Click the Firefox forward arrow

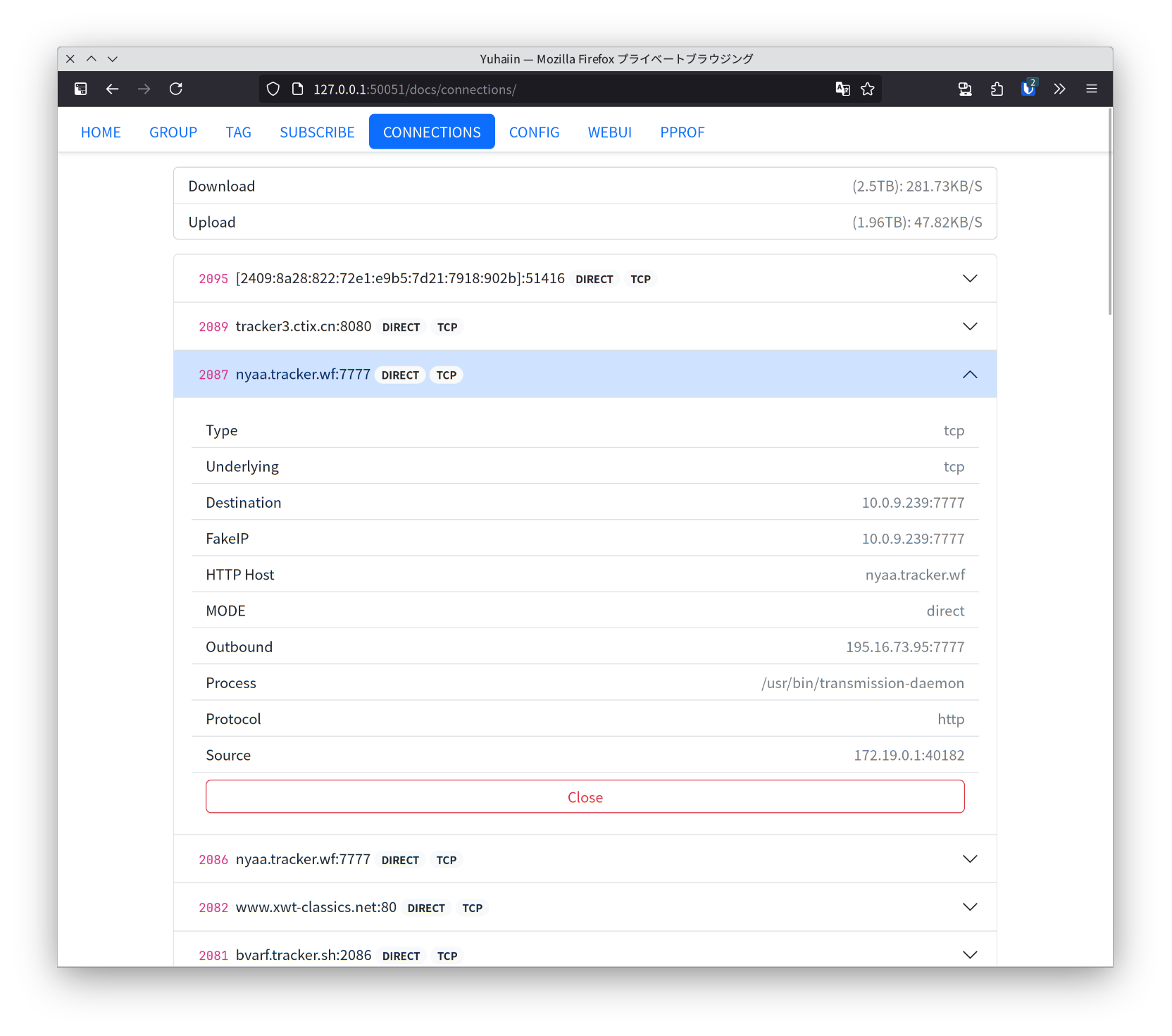(144, 89)
